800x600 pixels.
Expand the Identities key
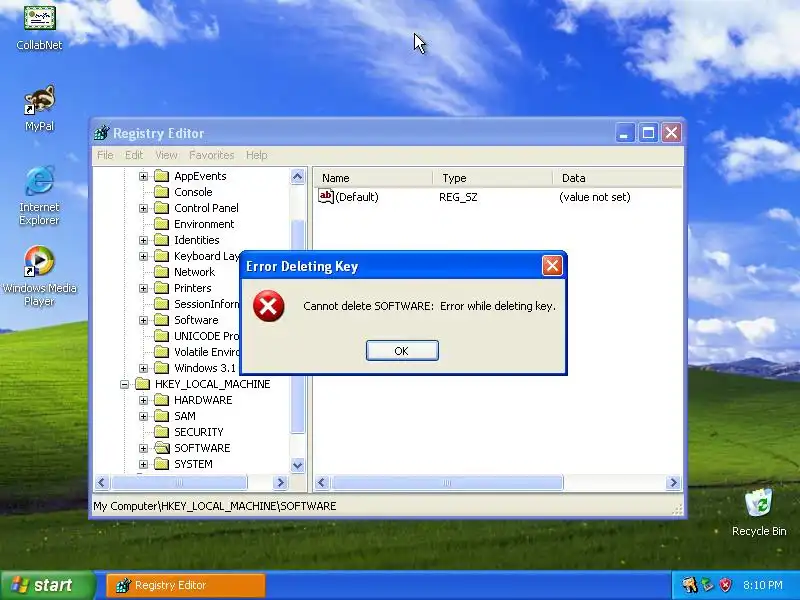tap(143, 240)
